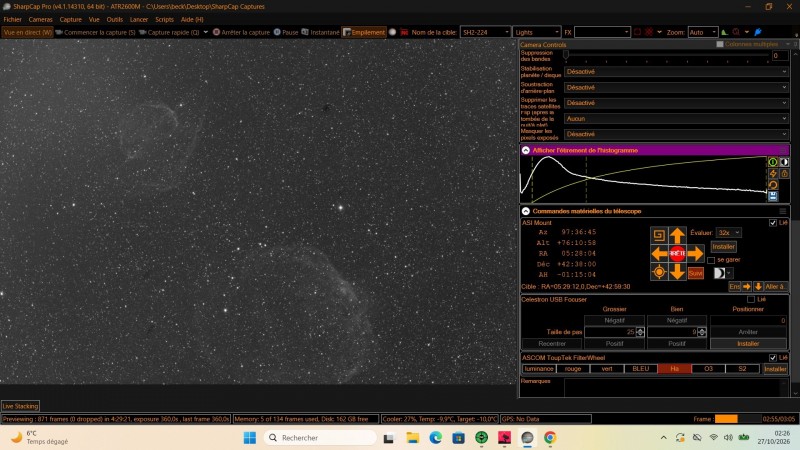Open Supprimer les traces satellites dropdown

(676, 103)
